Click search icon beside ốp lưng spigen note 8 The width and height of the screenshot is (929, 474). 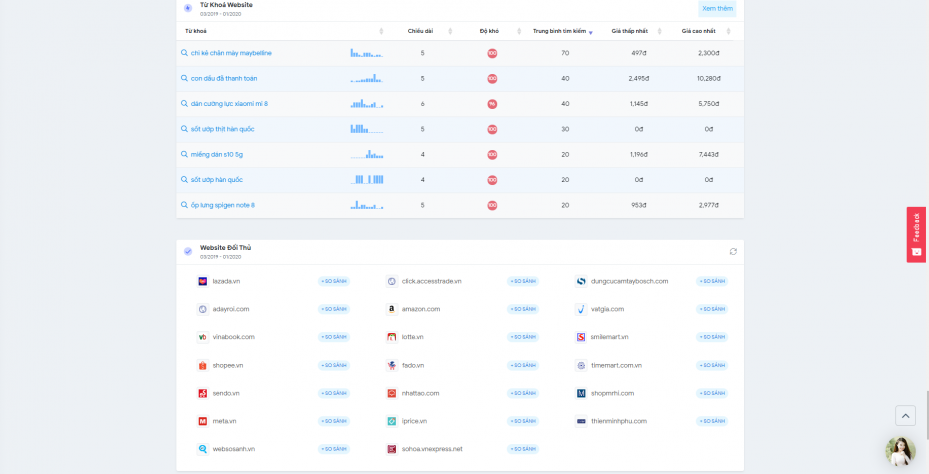[184, 205]
